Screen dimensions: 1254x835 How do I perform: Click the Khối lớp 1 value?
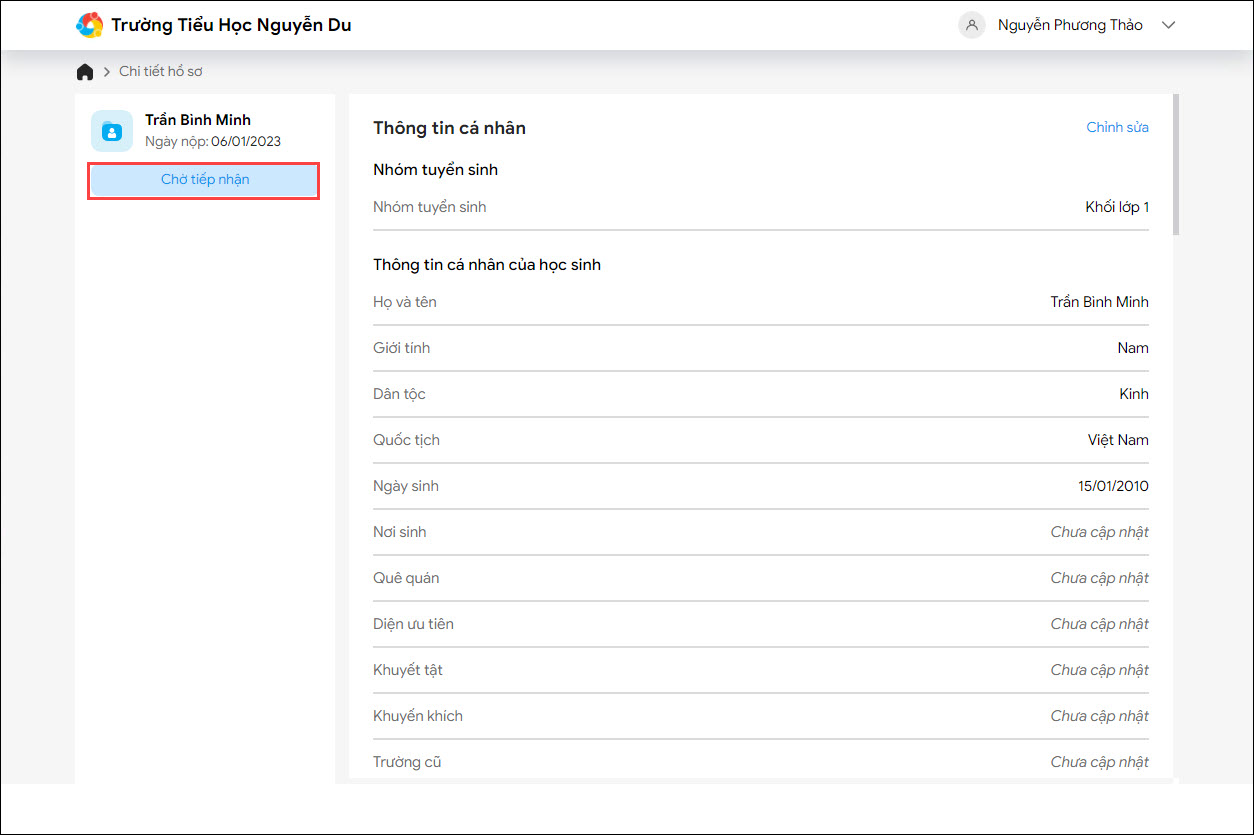pyautogui.click(x=1117, y=207)
